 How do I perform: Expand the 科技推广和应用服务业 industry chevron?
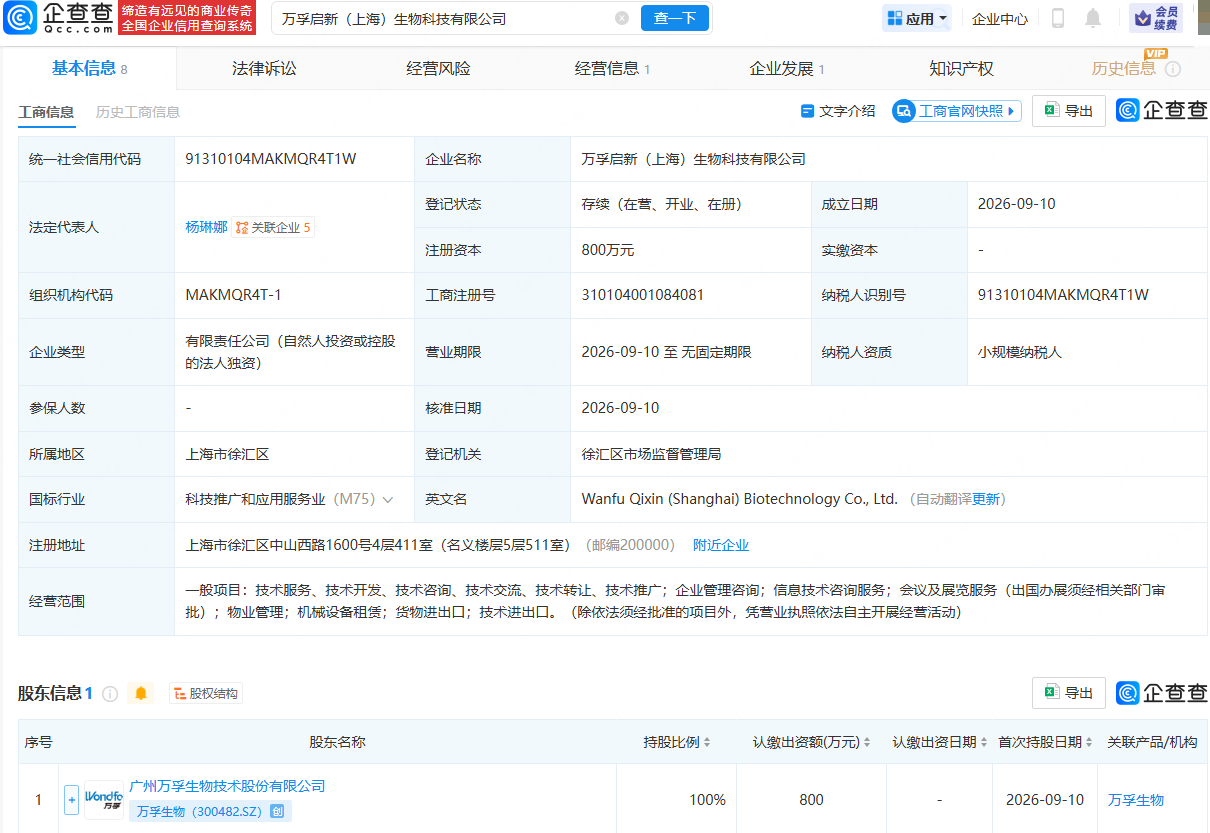tap(388, 499)
